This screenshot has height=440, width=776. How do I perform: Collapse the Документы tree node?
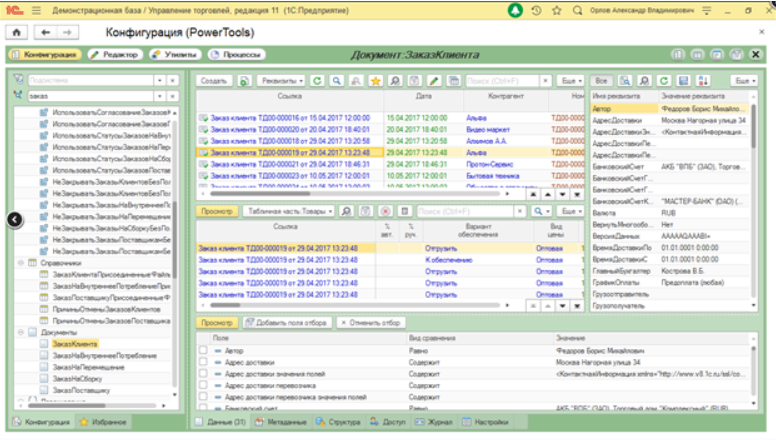21,332
